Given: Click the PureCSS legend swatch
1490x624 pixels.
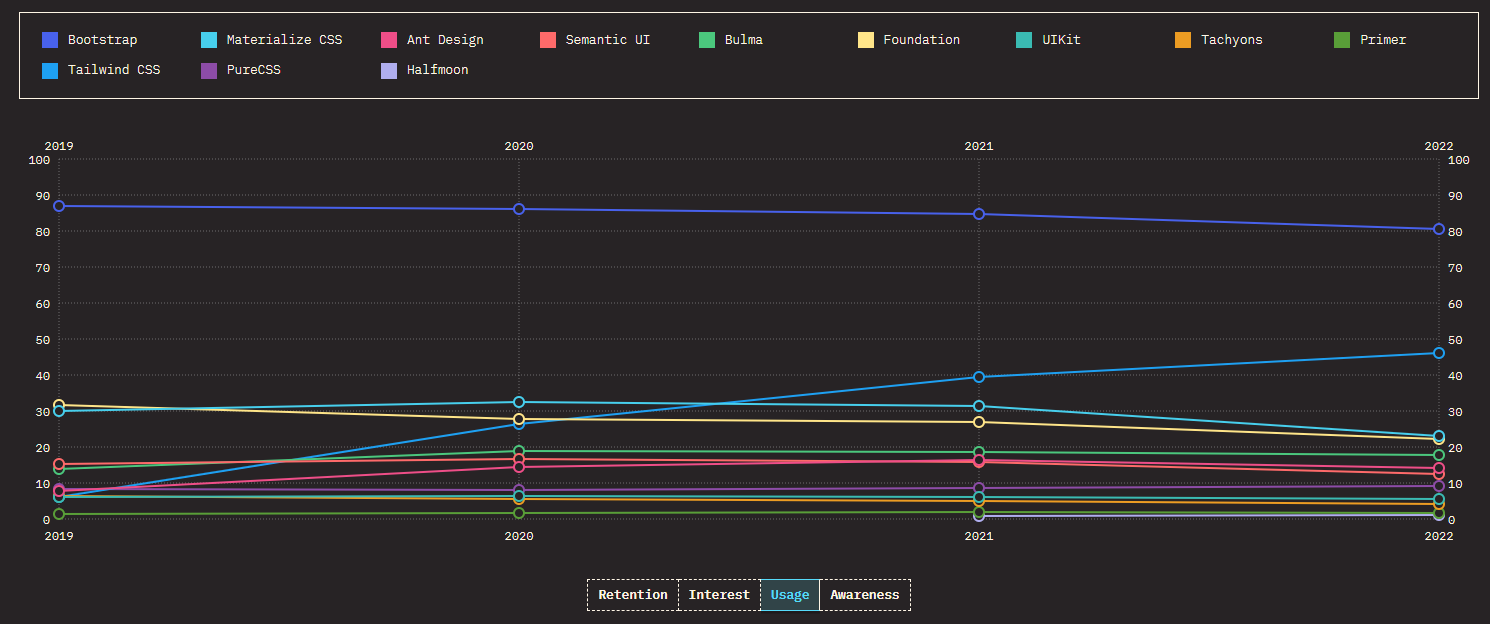Looking at the screenshot, I should [209, 70].
